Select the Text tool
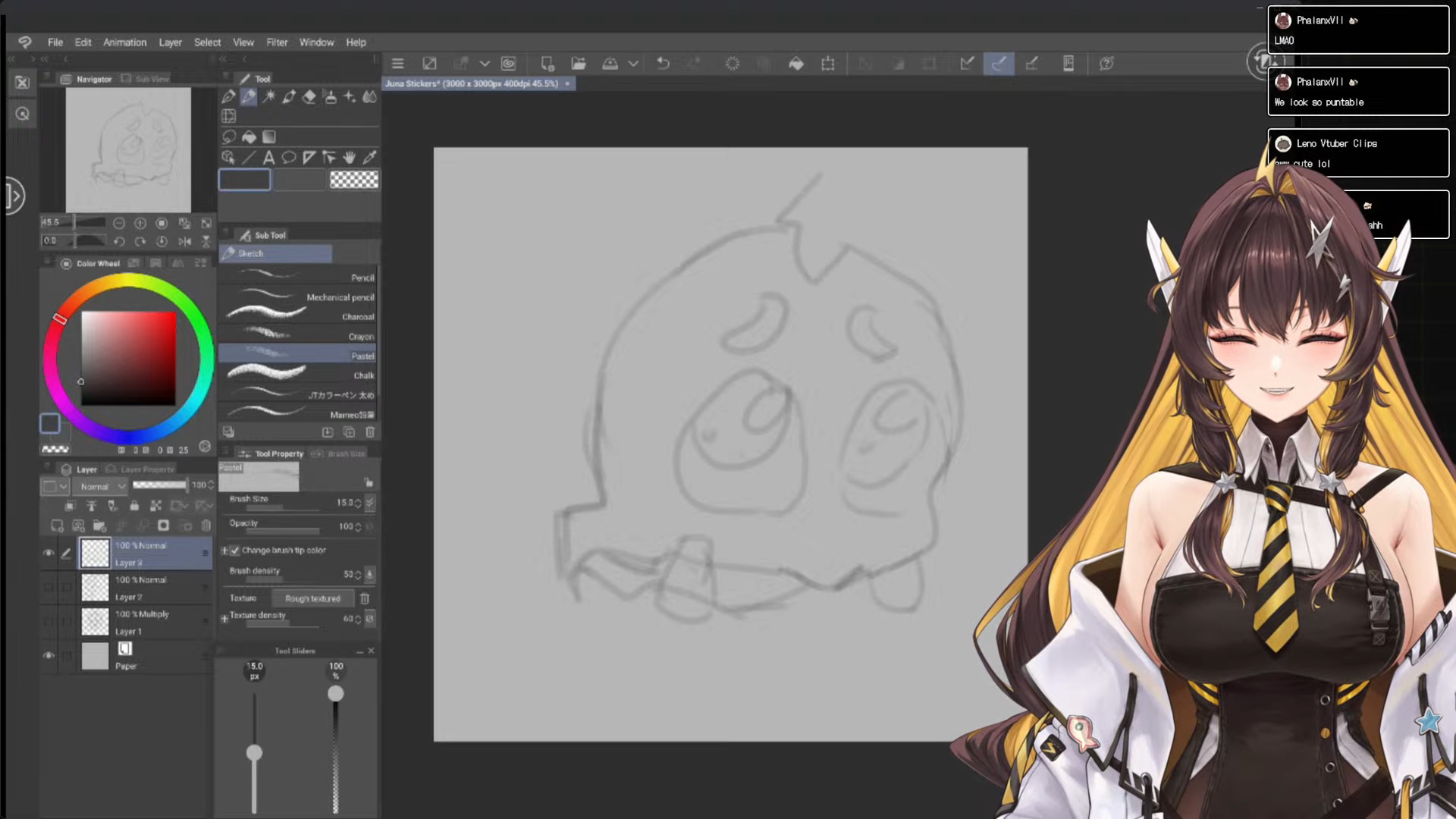 (268, 158)
